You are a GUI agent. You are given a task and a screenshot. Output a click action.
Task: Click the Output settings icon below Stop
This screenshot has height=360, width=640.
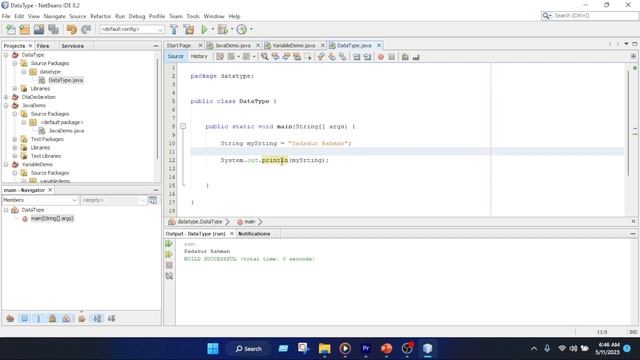pos(169,276)
